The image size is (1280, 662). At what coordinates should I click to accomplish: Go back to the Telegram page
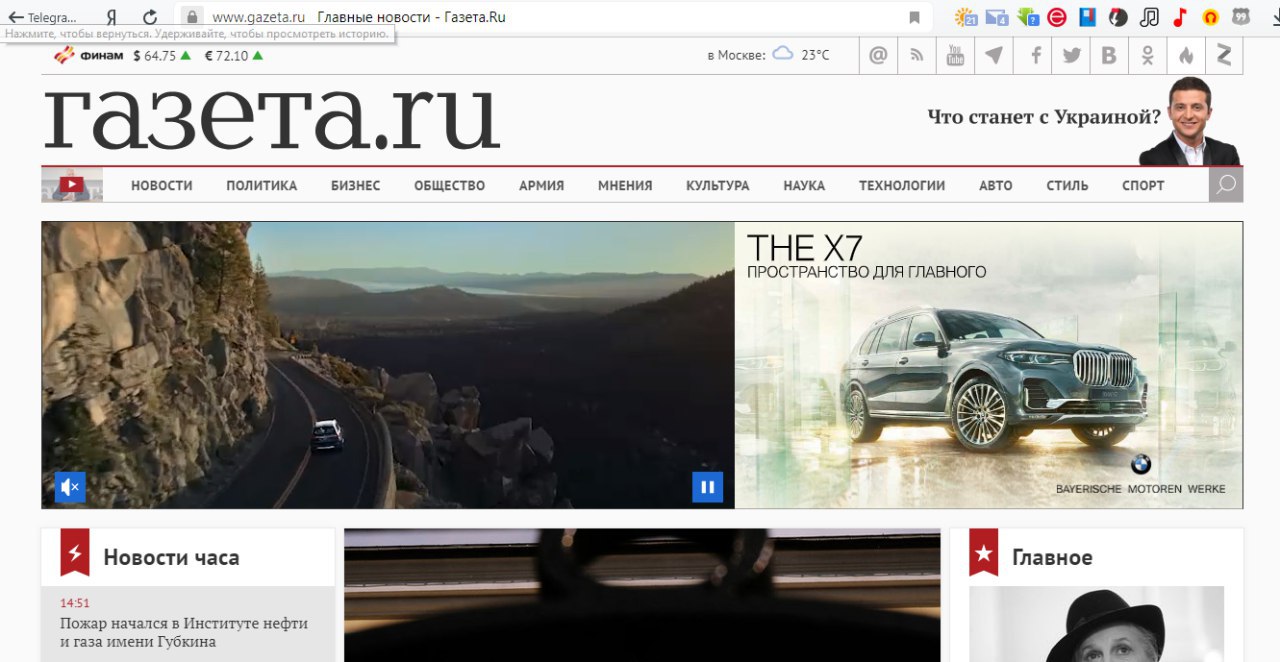point(42,17)
